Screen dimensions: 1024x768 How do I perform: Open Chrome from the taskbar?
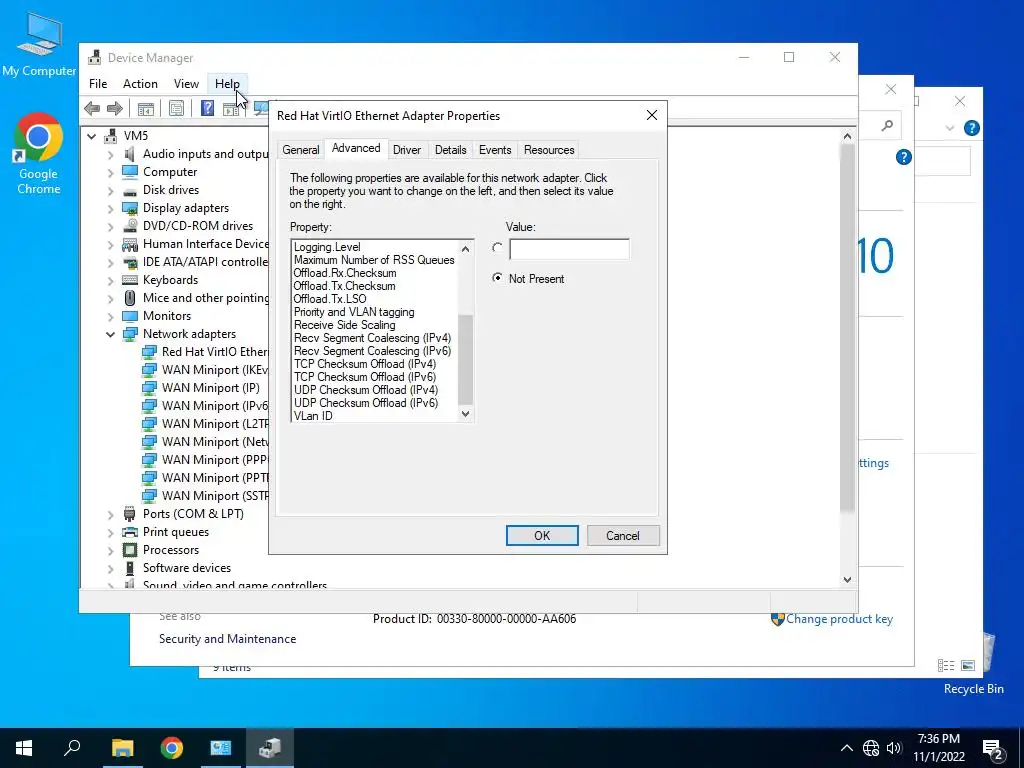(x=171, y=748)
